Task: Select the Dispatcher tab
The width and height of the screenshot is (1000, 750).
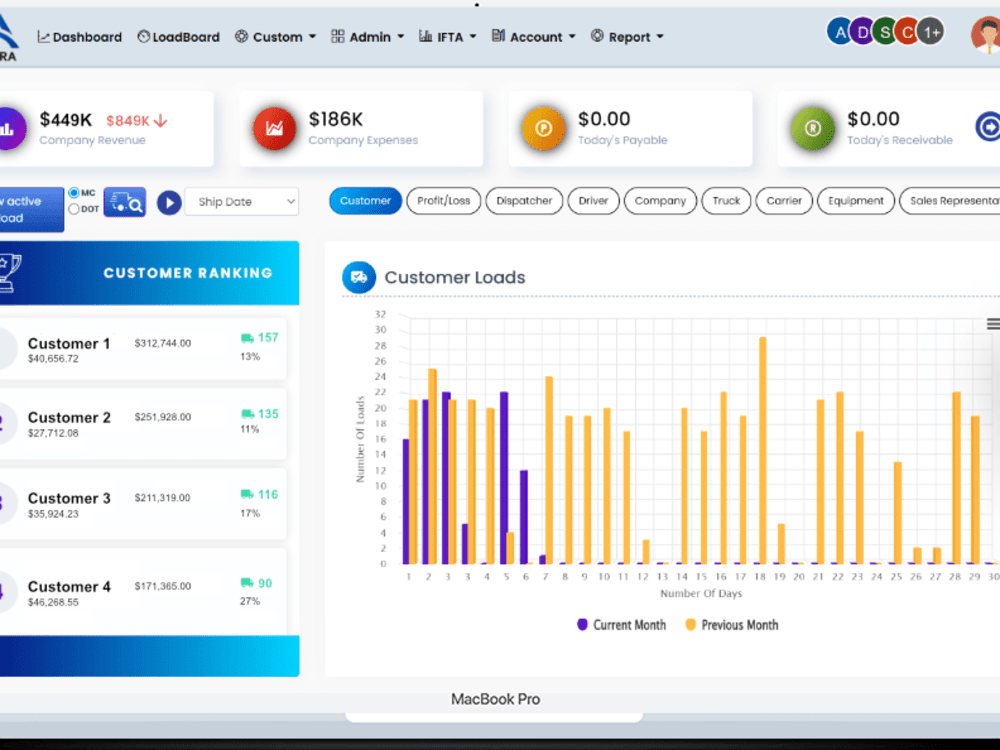Action: click(524, 201)
